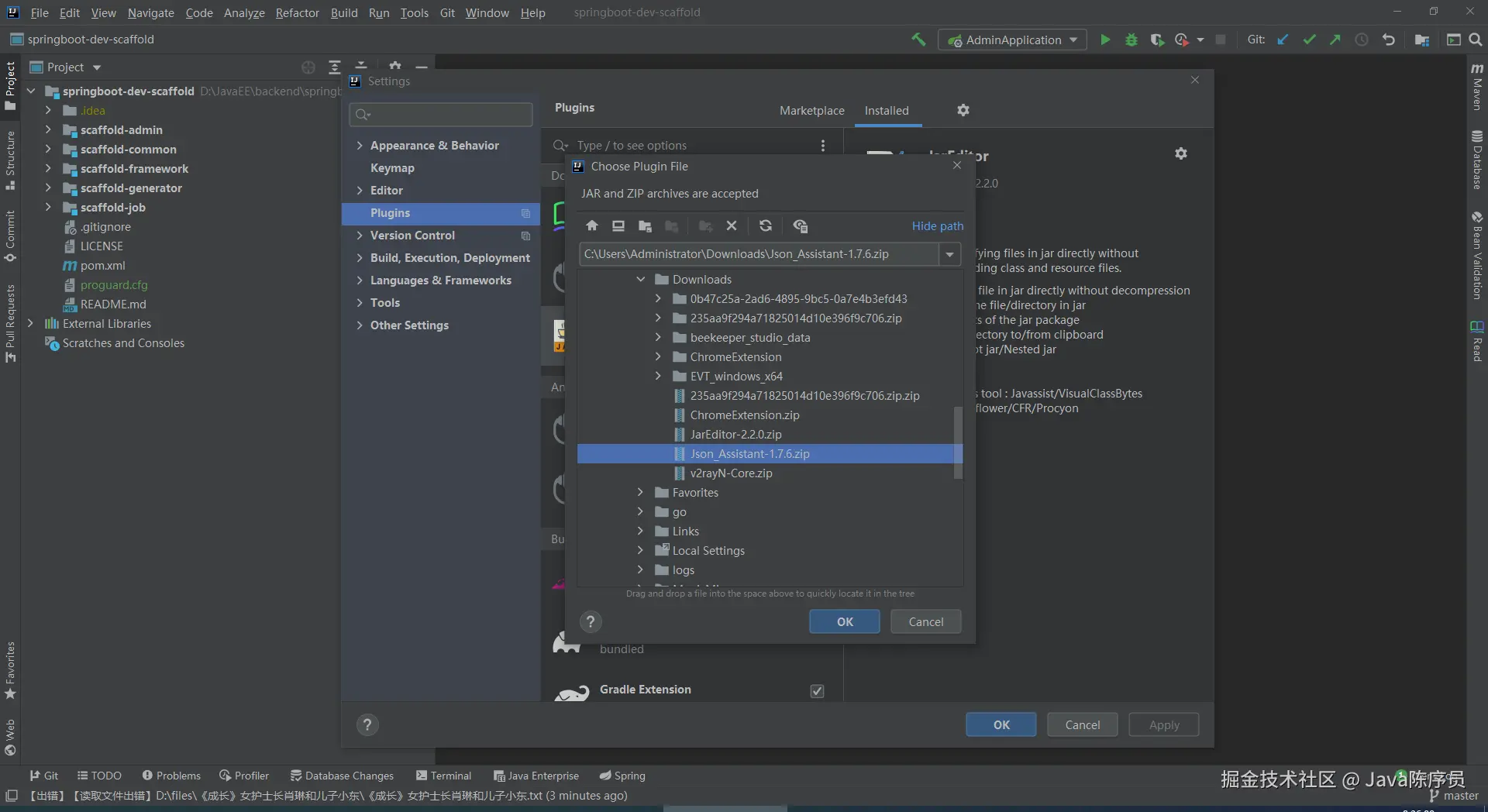This screenshot has width=1488, height=812.
Task: Expand the ChromeExtension folder
Action: [x=658, y=356]
